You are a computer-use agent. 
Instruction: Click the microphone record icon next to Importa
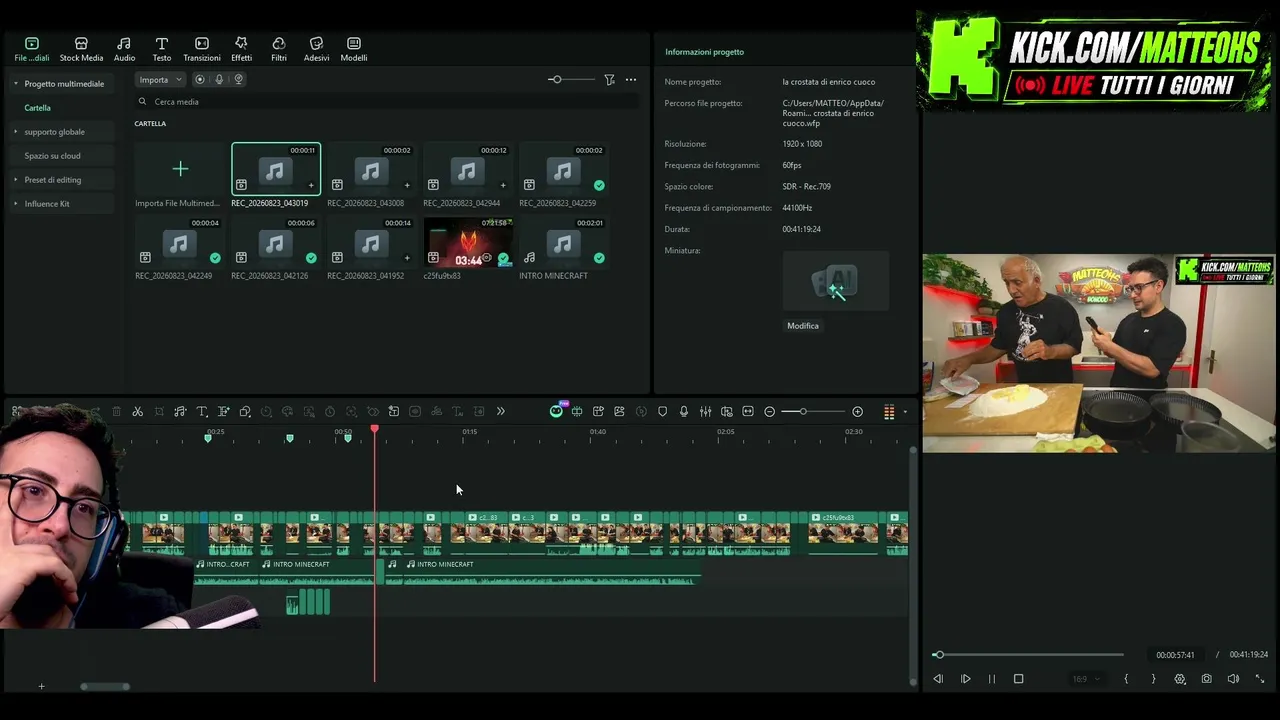219,80
